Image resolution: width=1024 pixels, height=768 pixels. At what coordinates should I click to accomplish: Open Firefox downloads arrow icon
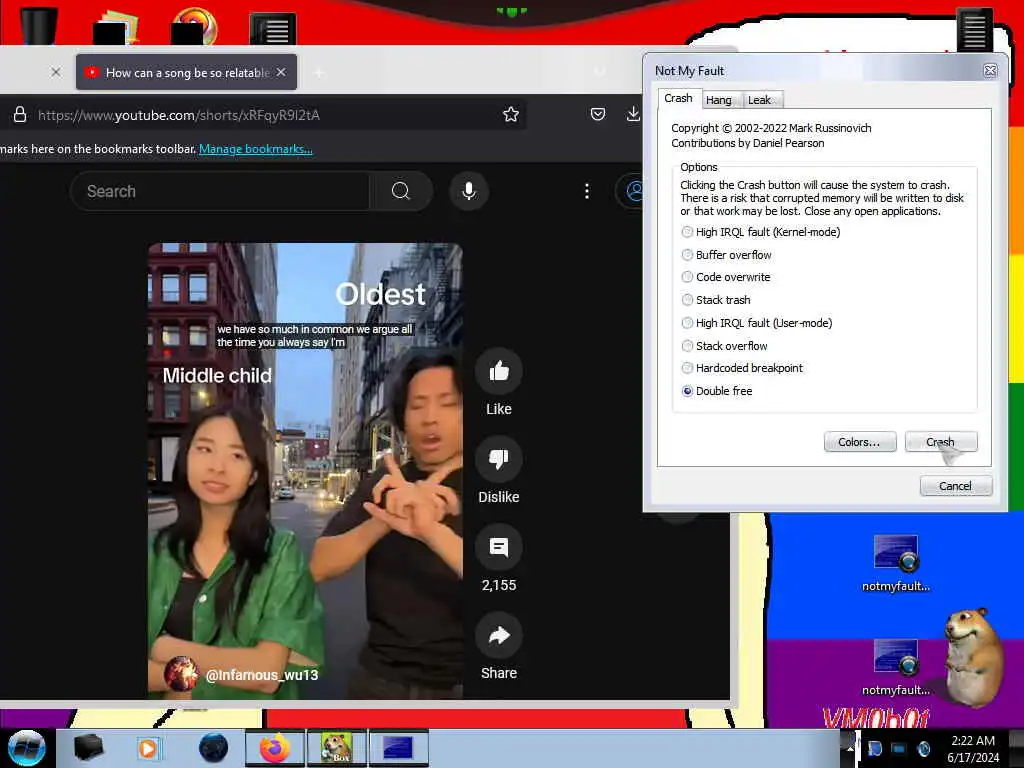pyautogui.click(x=633, y=114)
